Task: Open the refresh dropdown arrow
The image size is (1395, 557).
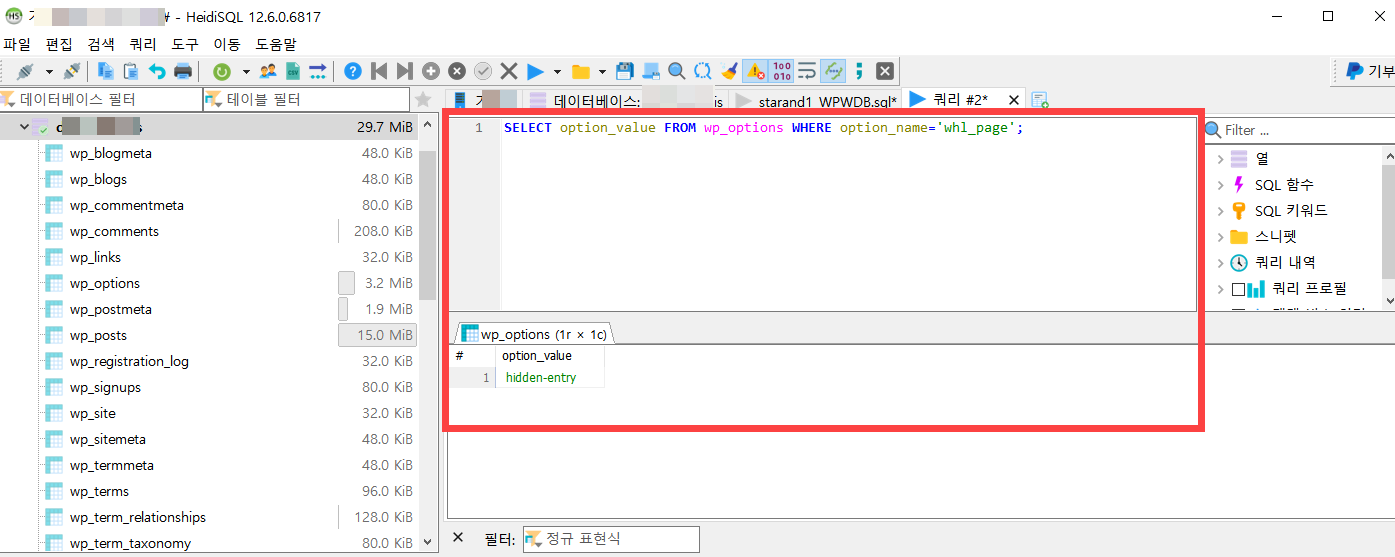Action: tap(245, 71)
